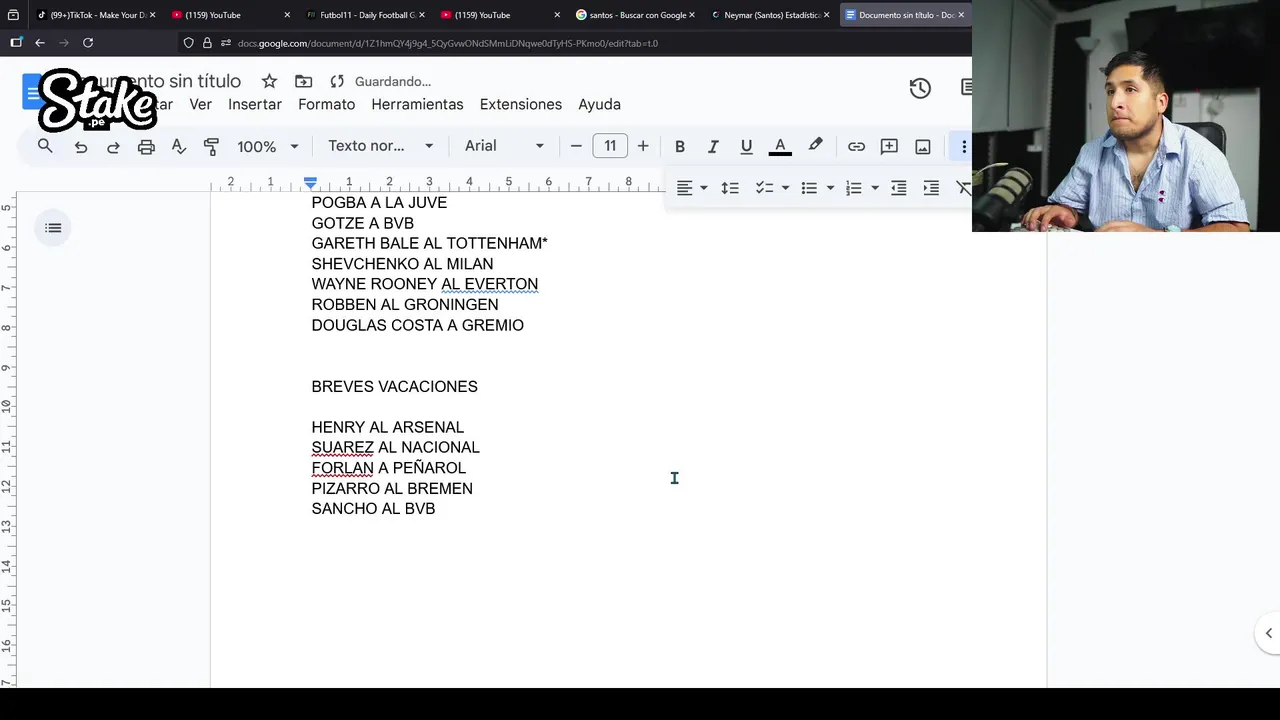Image resolution: width=1280 pixels, height=720 pixels.
Task: Open the highlight color pen
Action: coord(816,146)
